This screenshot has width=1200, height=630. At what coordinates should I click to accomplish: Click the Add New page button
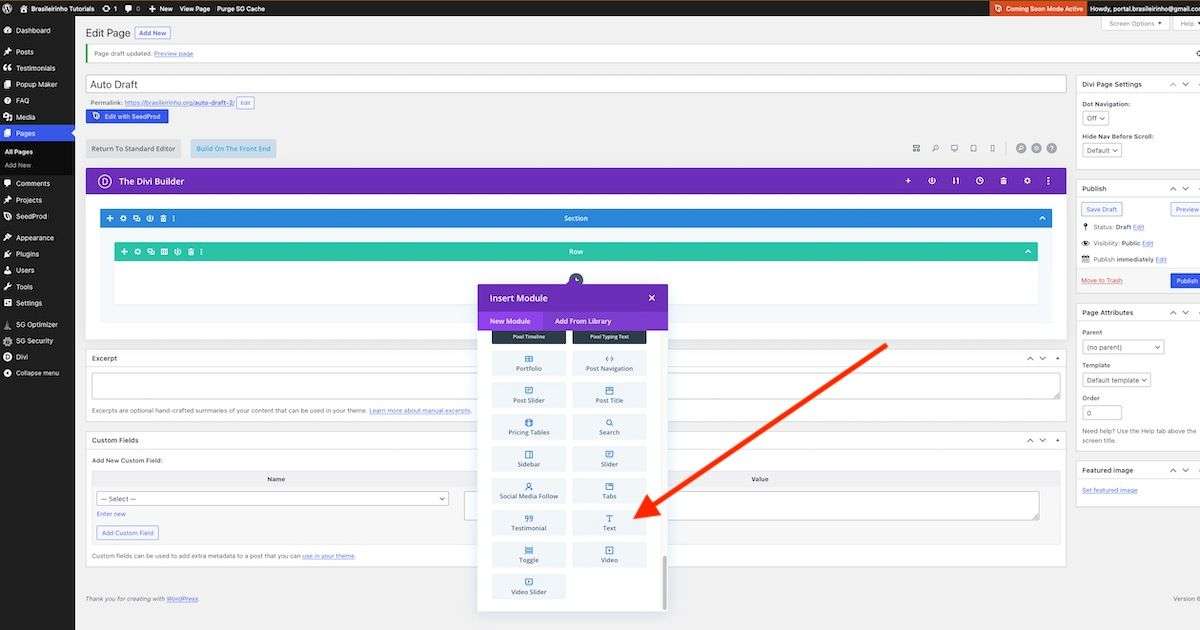153,33
